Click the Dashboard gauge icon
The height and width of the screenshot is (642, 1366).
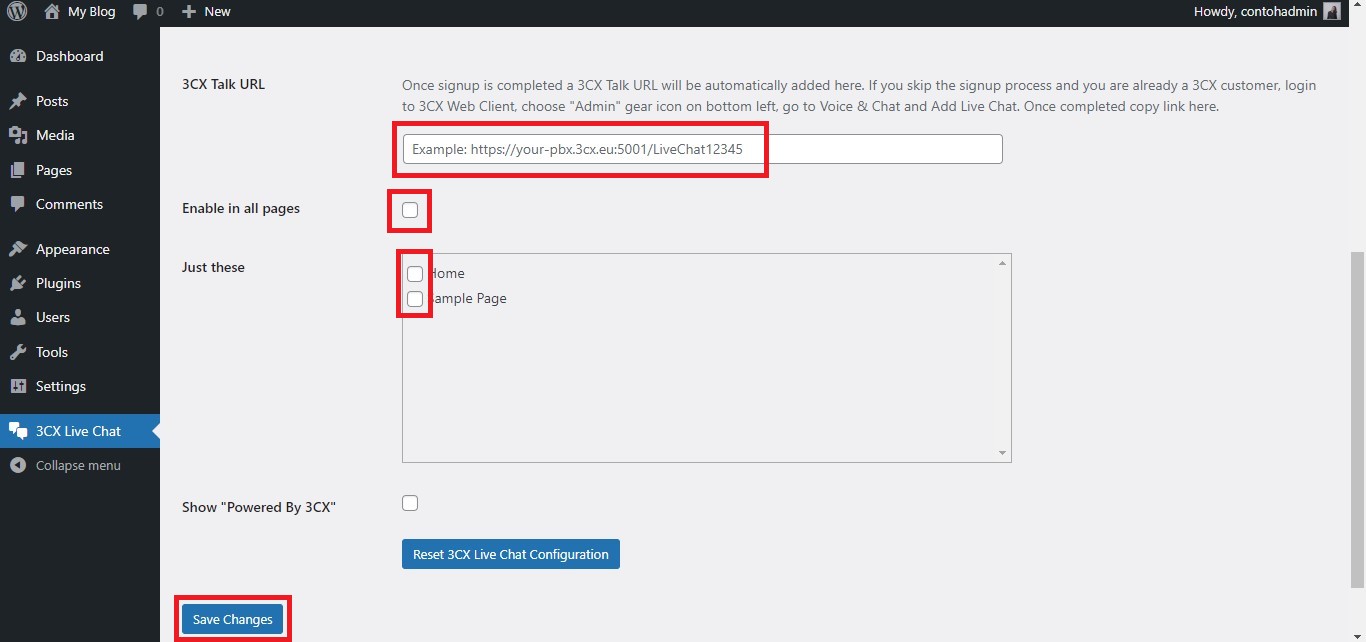click(x=18, y=57)
